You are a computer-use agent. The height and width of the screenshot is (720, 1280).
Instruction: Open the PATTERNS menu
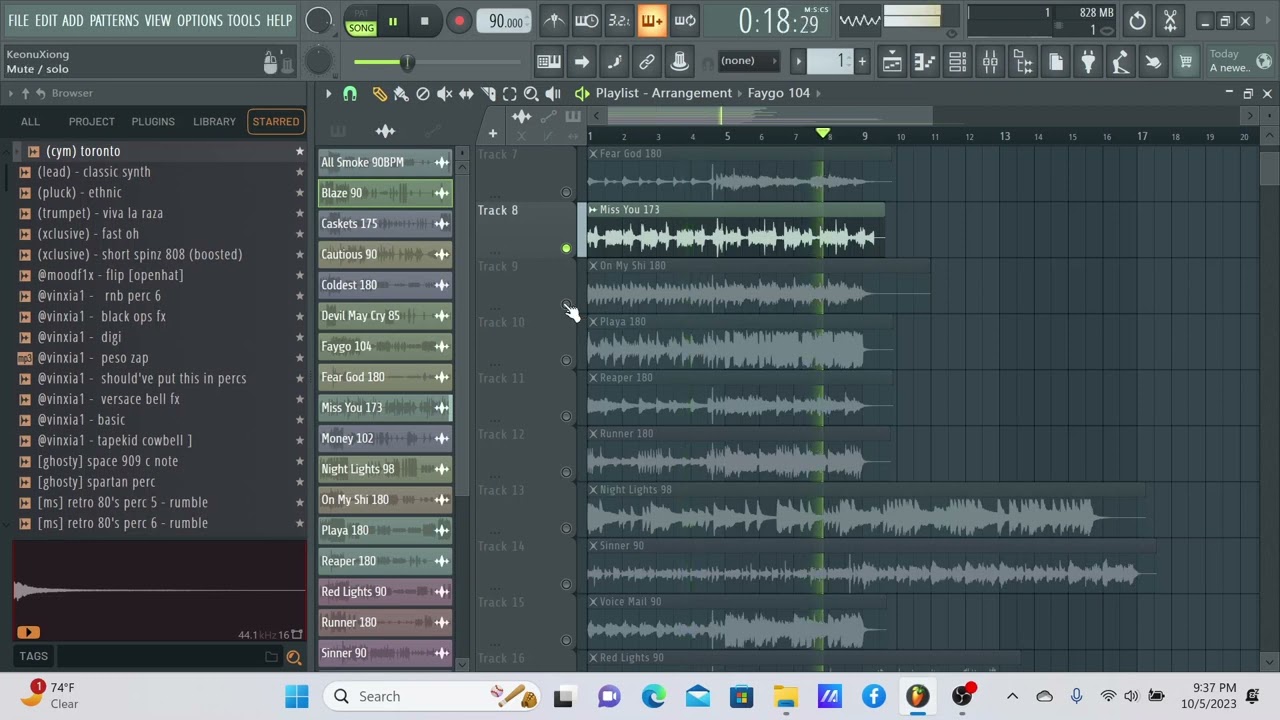tap(113, 20)
